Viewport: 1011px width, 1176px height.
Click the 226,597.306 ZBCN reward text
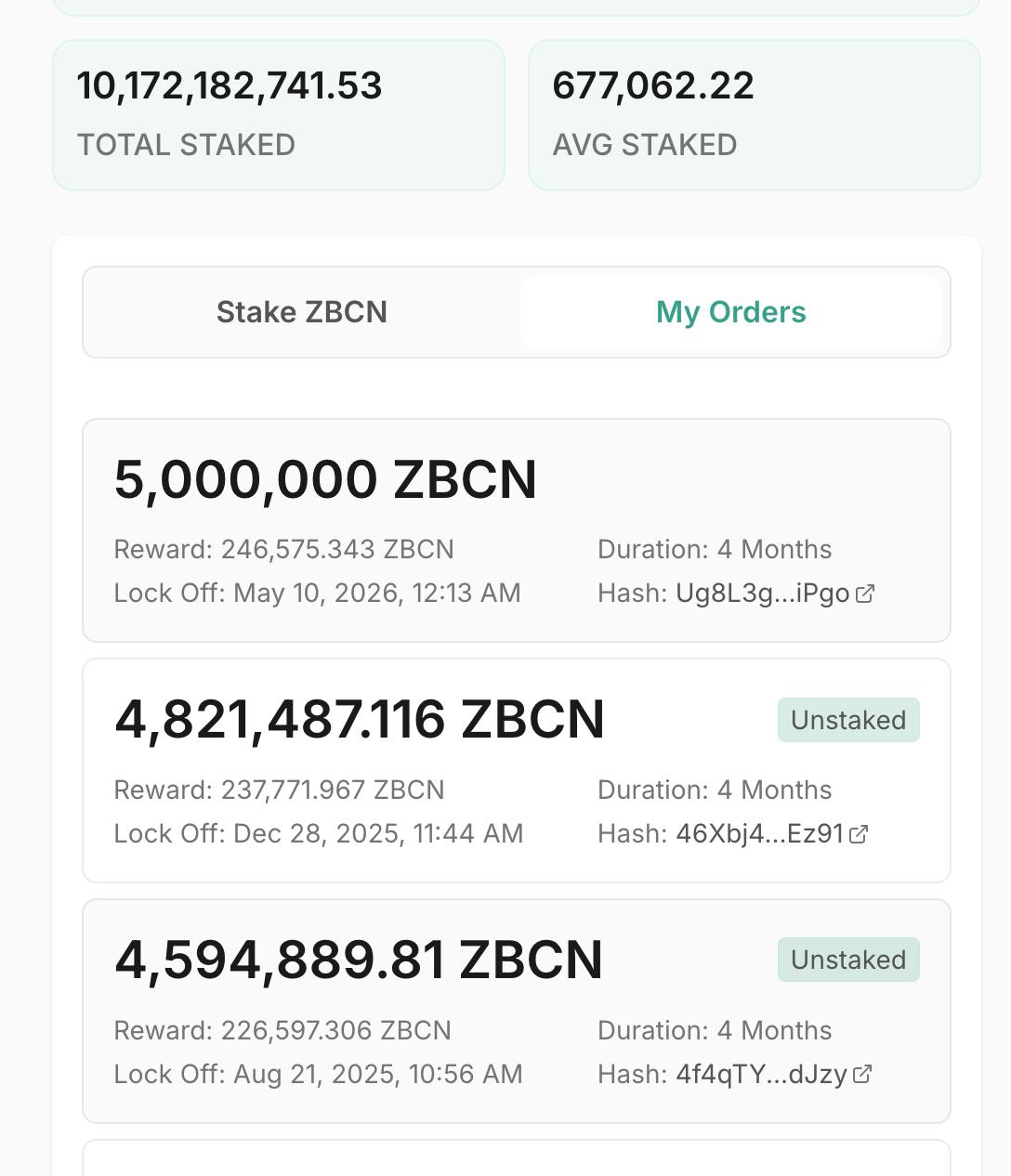coord(335,1031)
